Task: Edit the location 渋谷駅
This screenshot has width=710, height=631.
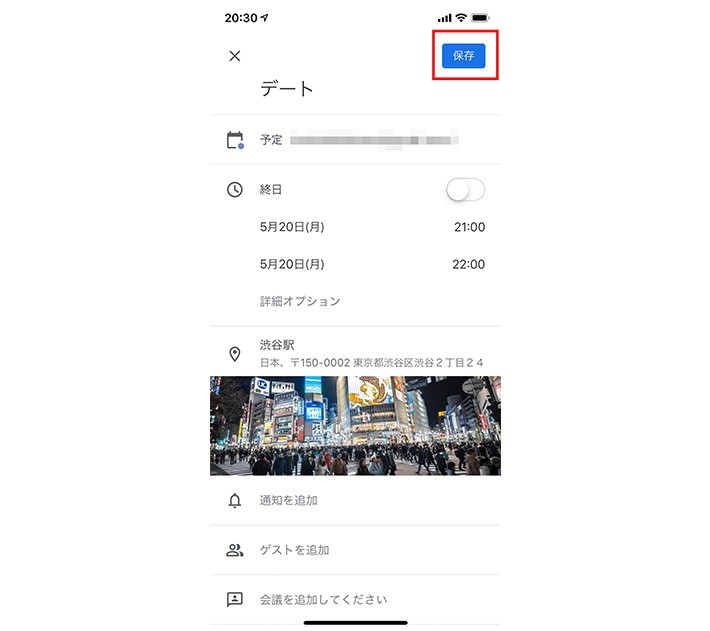Action: (277, 345)
